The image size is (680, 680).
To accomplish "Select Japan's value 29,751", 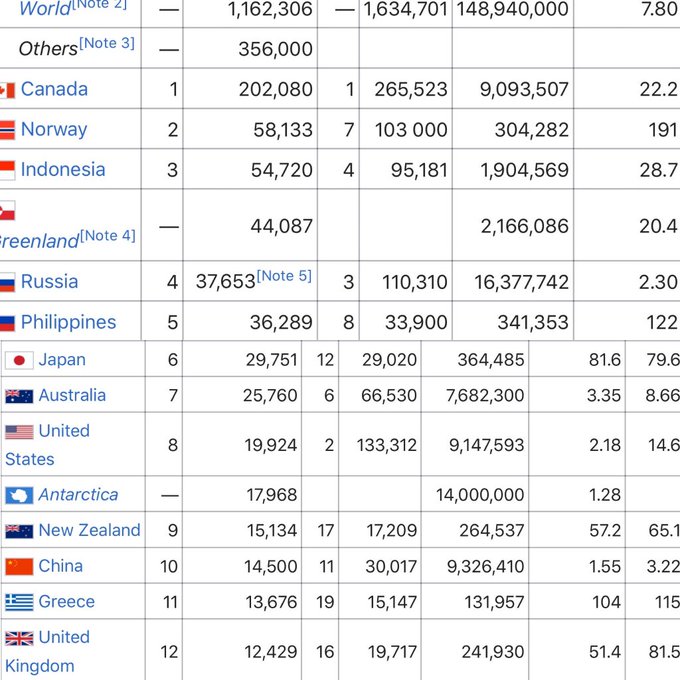I will coord(271,360).
